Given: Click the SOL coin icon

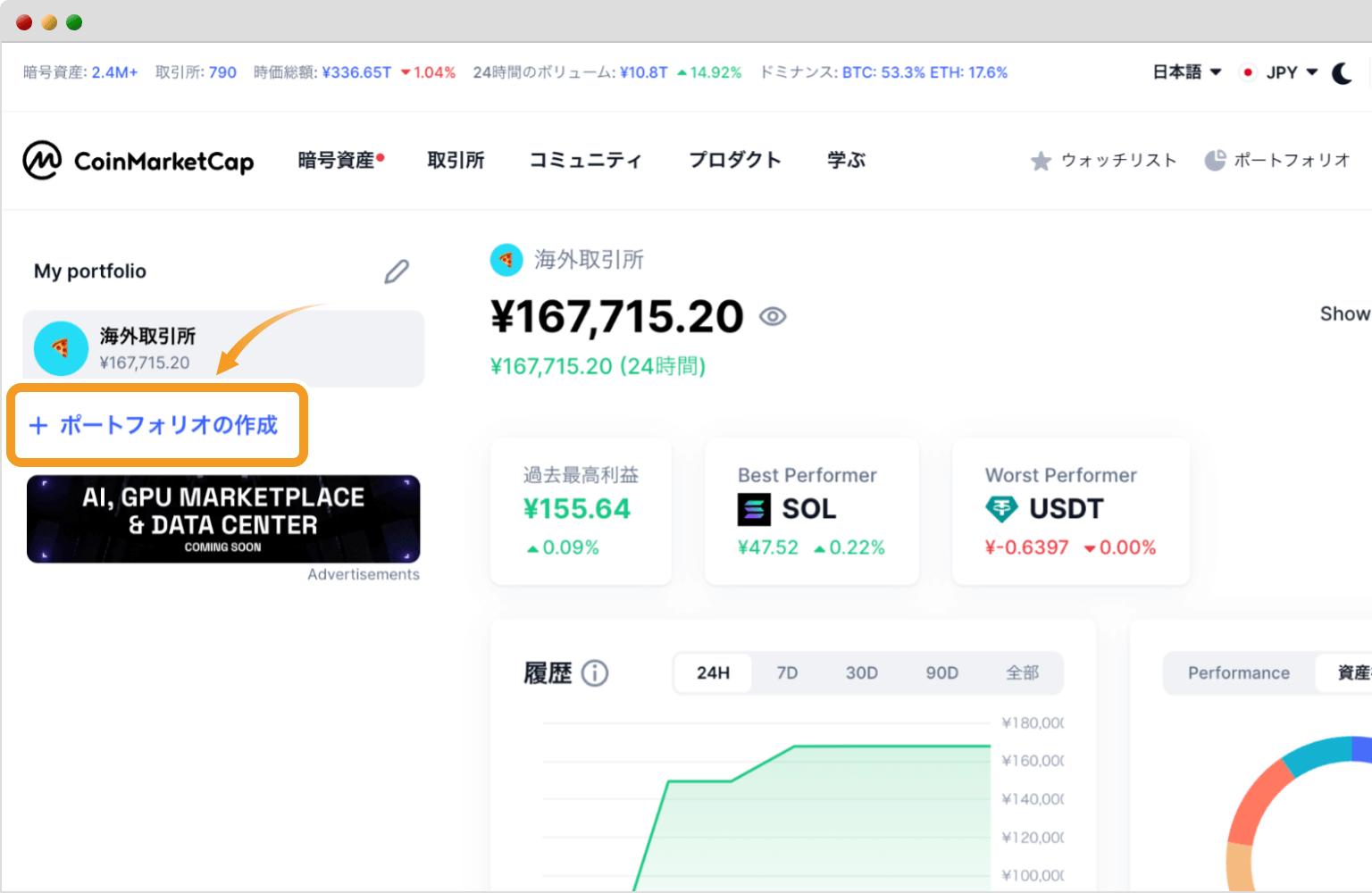Looking at the screenshot, I should coord(754,509).
